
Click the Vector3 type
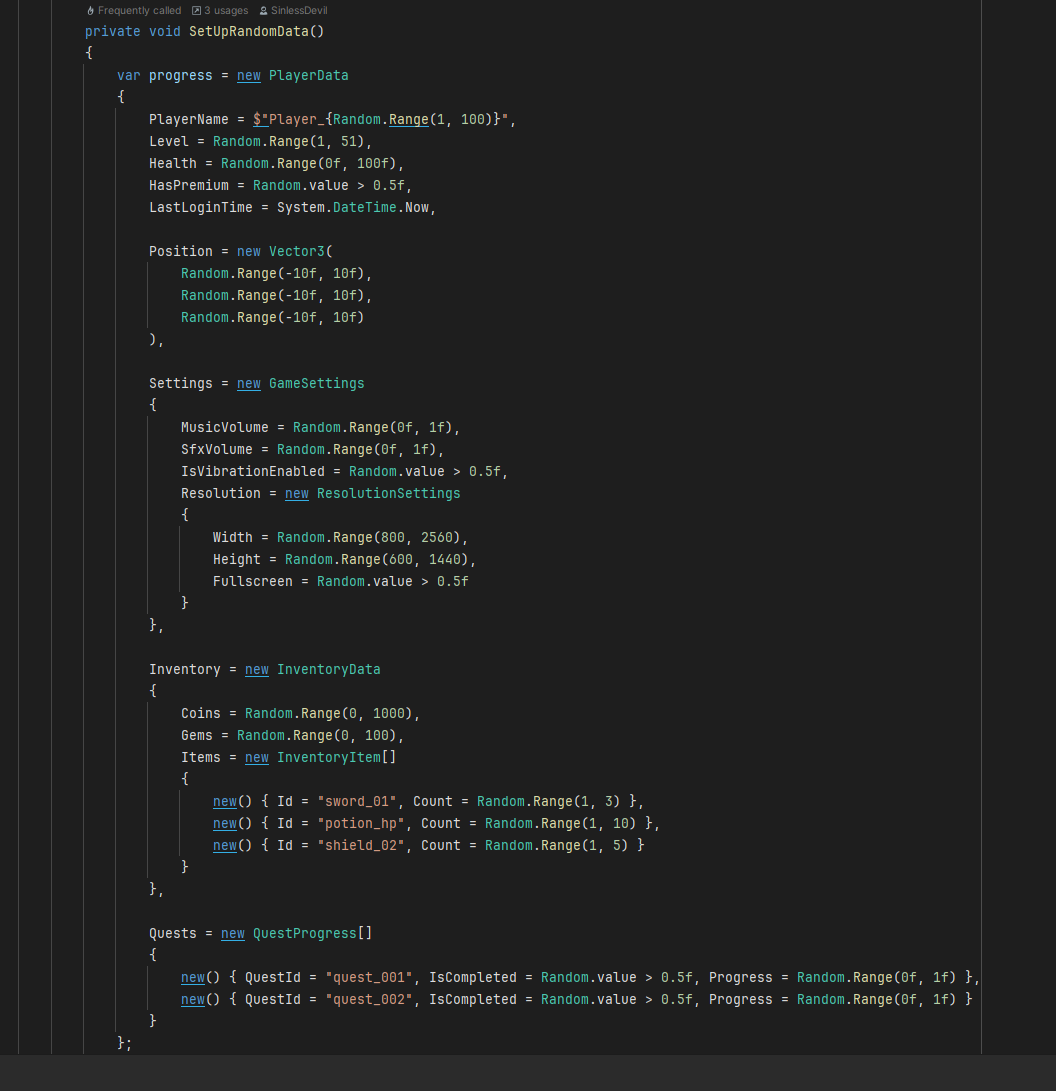(297, 252)
